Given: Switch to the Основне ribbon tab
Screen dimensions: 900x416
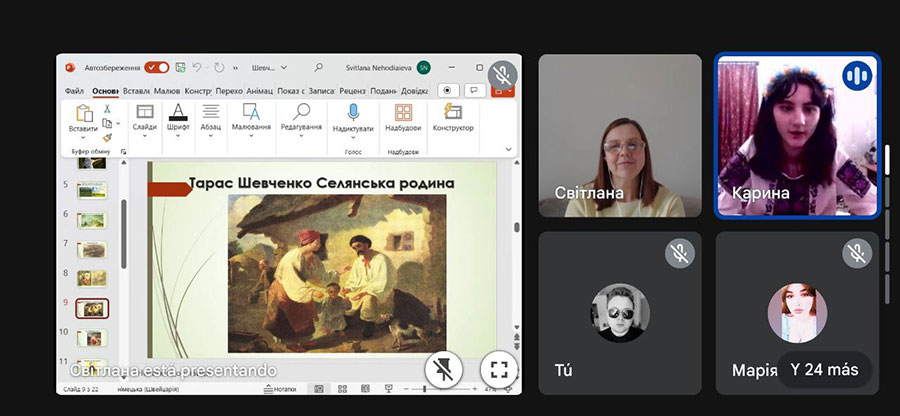Looking at the screenshot, I should [105, 91].
